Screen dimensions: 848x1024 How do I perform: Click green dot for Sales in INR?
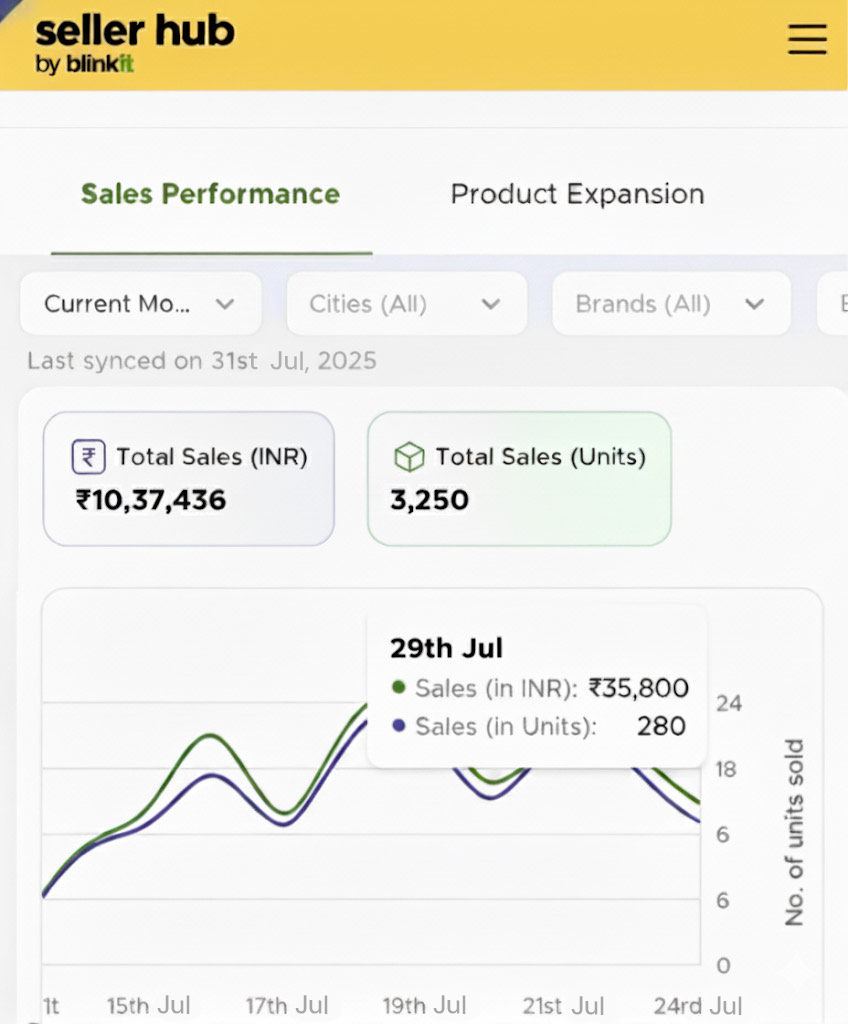[x=399, y=688]
